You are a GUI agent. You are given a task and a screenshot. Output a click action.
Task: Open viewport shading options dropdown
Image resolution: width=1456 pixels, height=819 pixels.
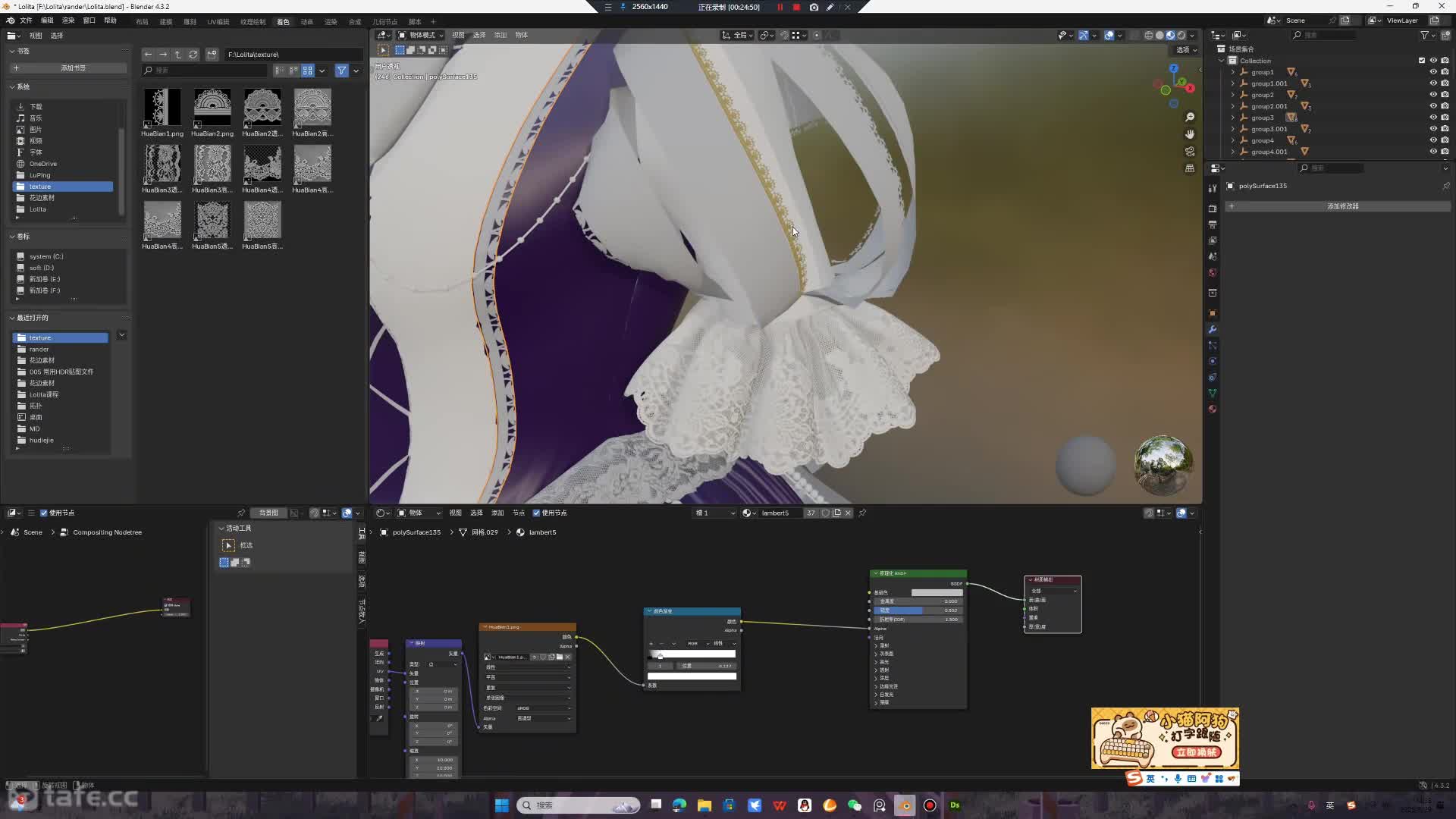(1192, 36)
